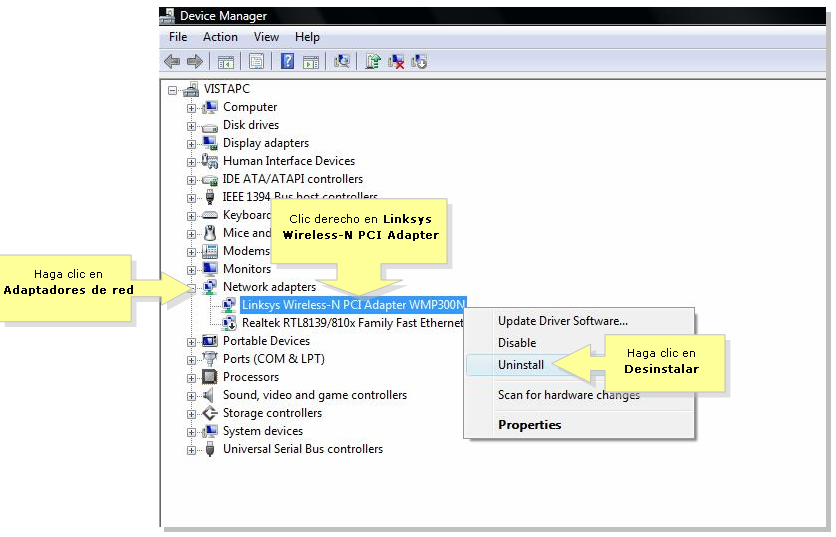This screenshot has height=537, width=836.
Task: Toggle the Show/Hide Action Pane toolbar icon
Action: click(x=311, y=62)
